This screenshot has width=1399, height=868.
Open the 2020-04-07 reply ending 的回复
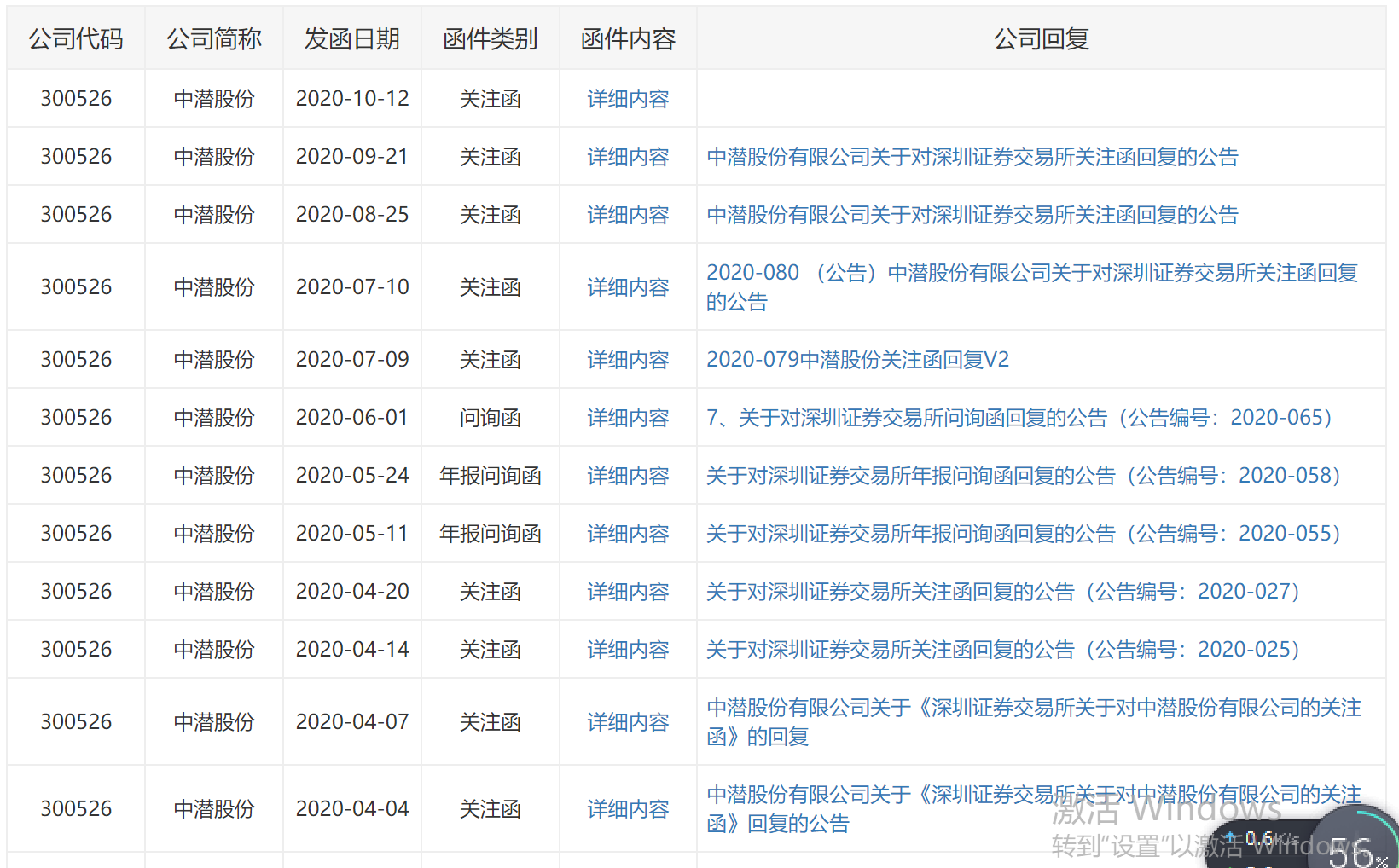tap(1034, 722)
